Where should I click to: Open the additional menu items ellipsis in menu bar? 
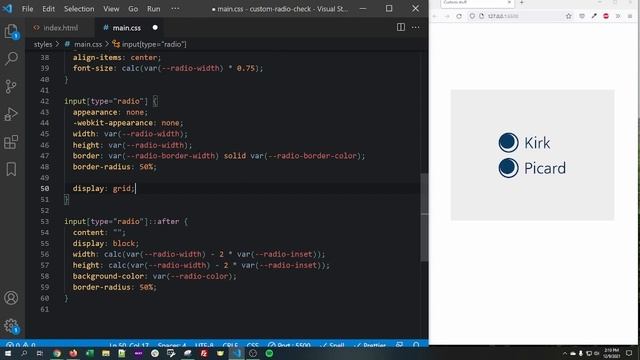tap(175, 9)
